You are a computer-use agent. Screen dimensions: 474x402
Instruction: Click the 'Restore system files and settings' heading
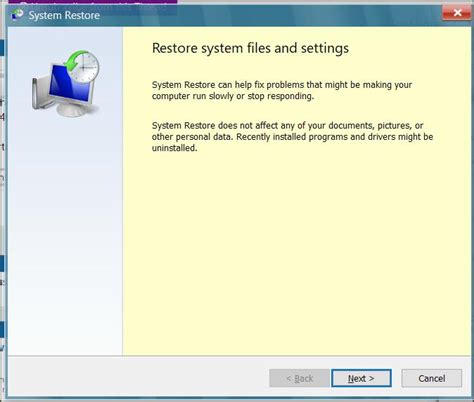[x=250, y=48]
